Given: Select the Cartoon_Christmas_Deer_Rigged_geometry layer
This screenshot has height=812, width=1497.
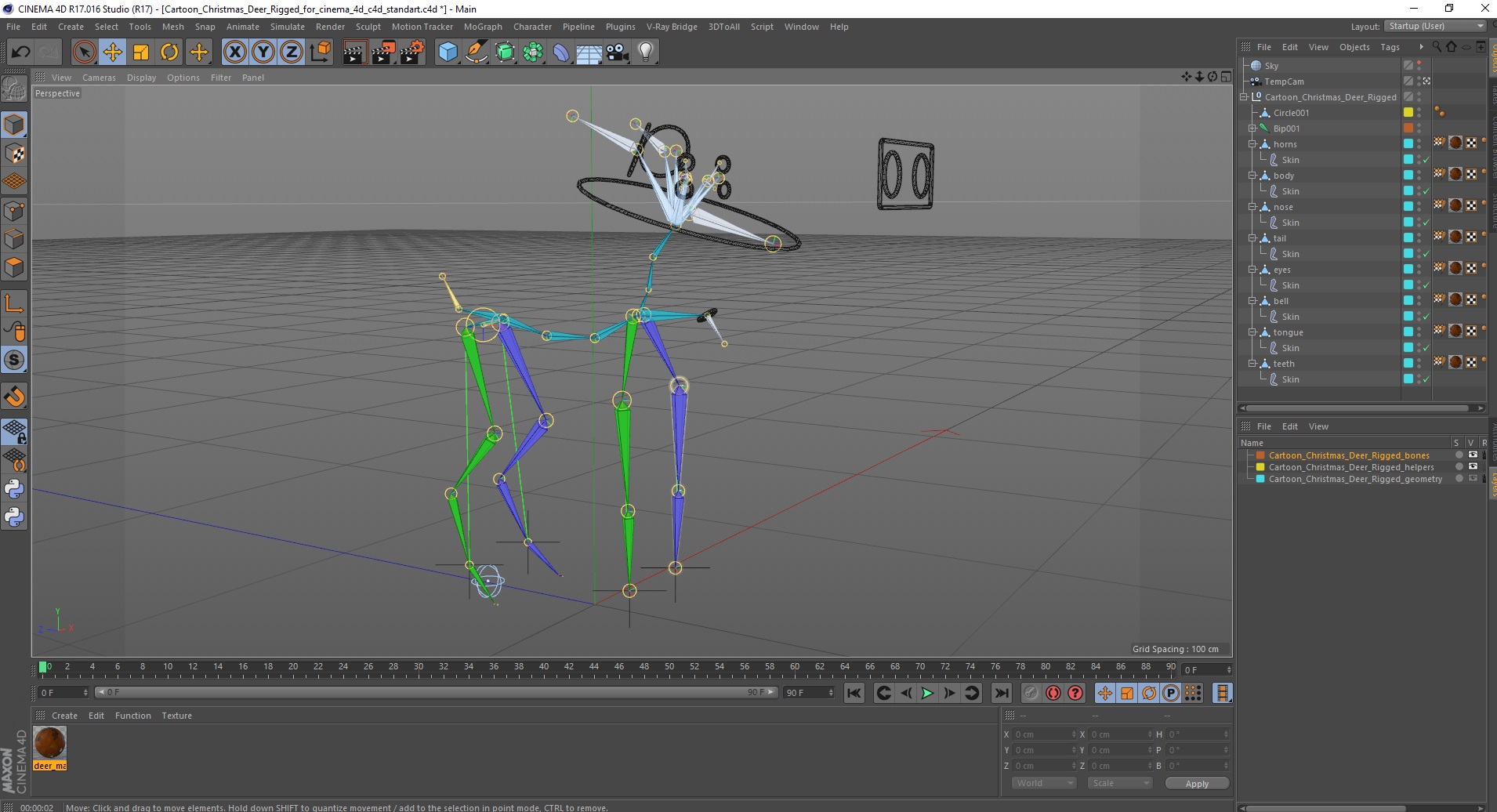Looking at the screenshot, I should pos(1355,479).
